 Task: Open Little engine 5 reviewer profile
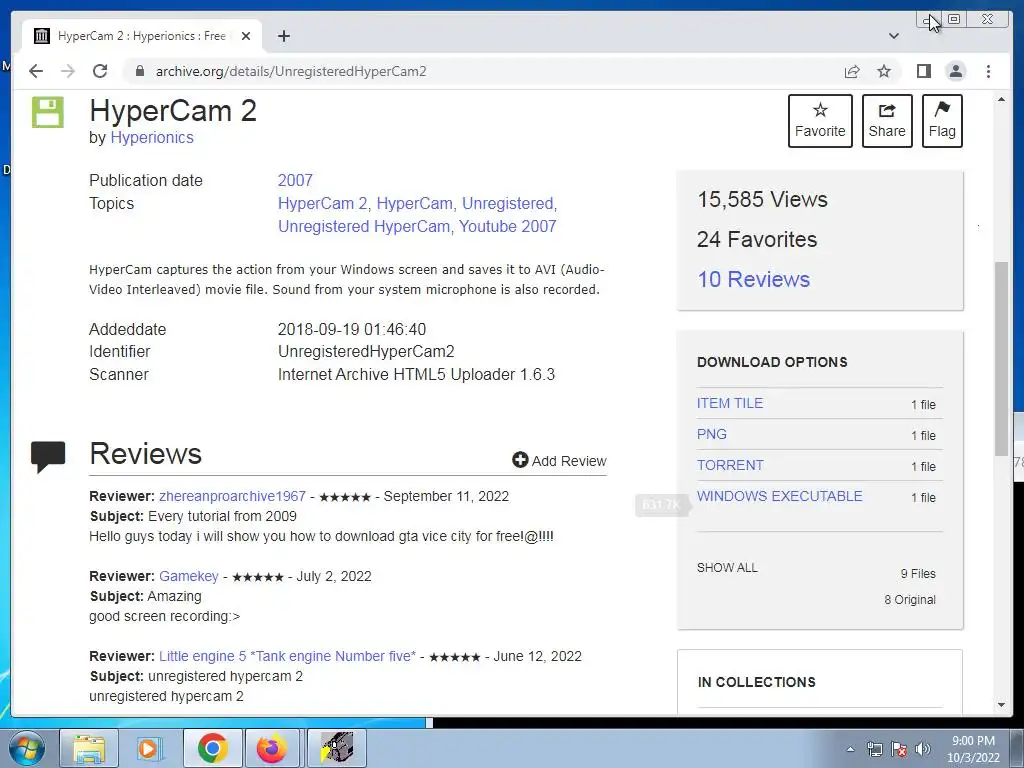point(287,656)
